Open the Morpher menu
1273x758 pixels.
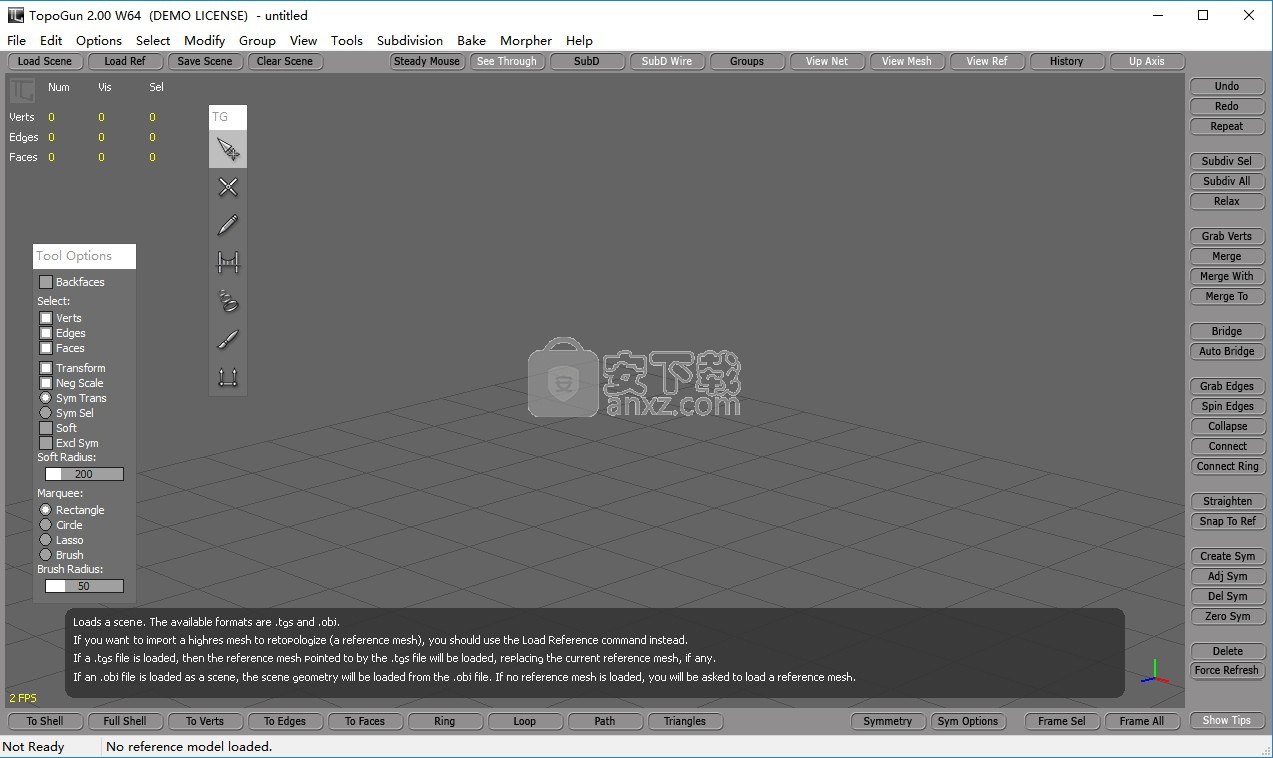coord(526,41)
